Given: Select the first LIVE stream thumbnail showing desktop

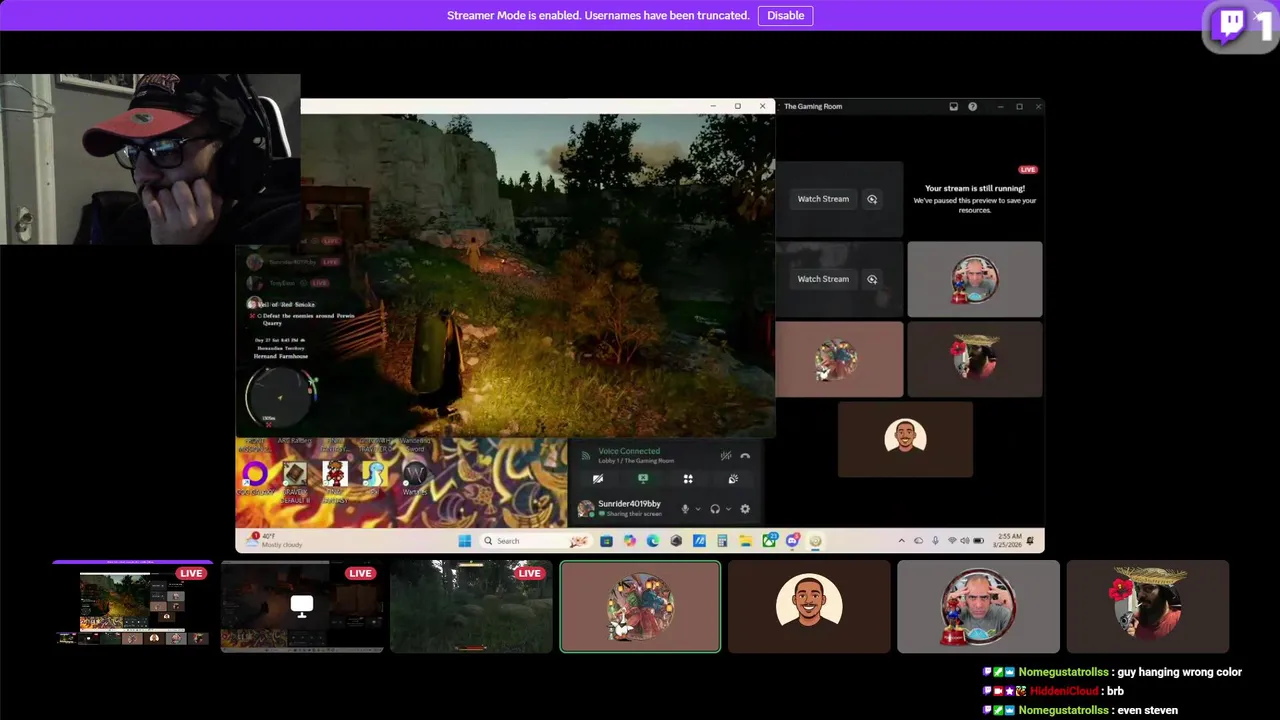Looking at the screenshot, I should click(132, 606).
